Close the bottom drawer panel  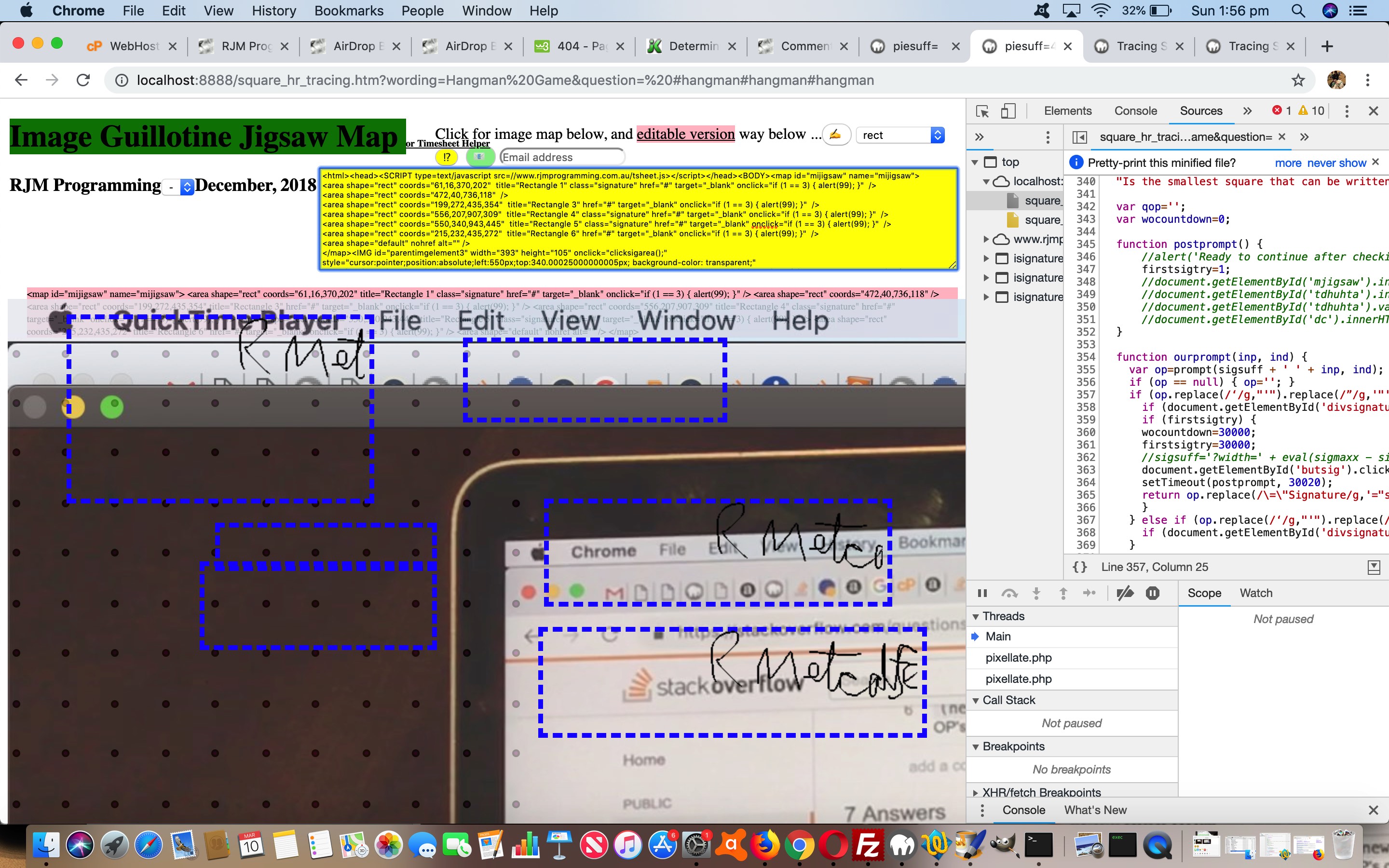1373,810
